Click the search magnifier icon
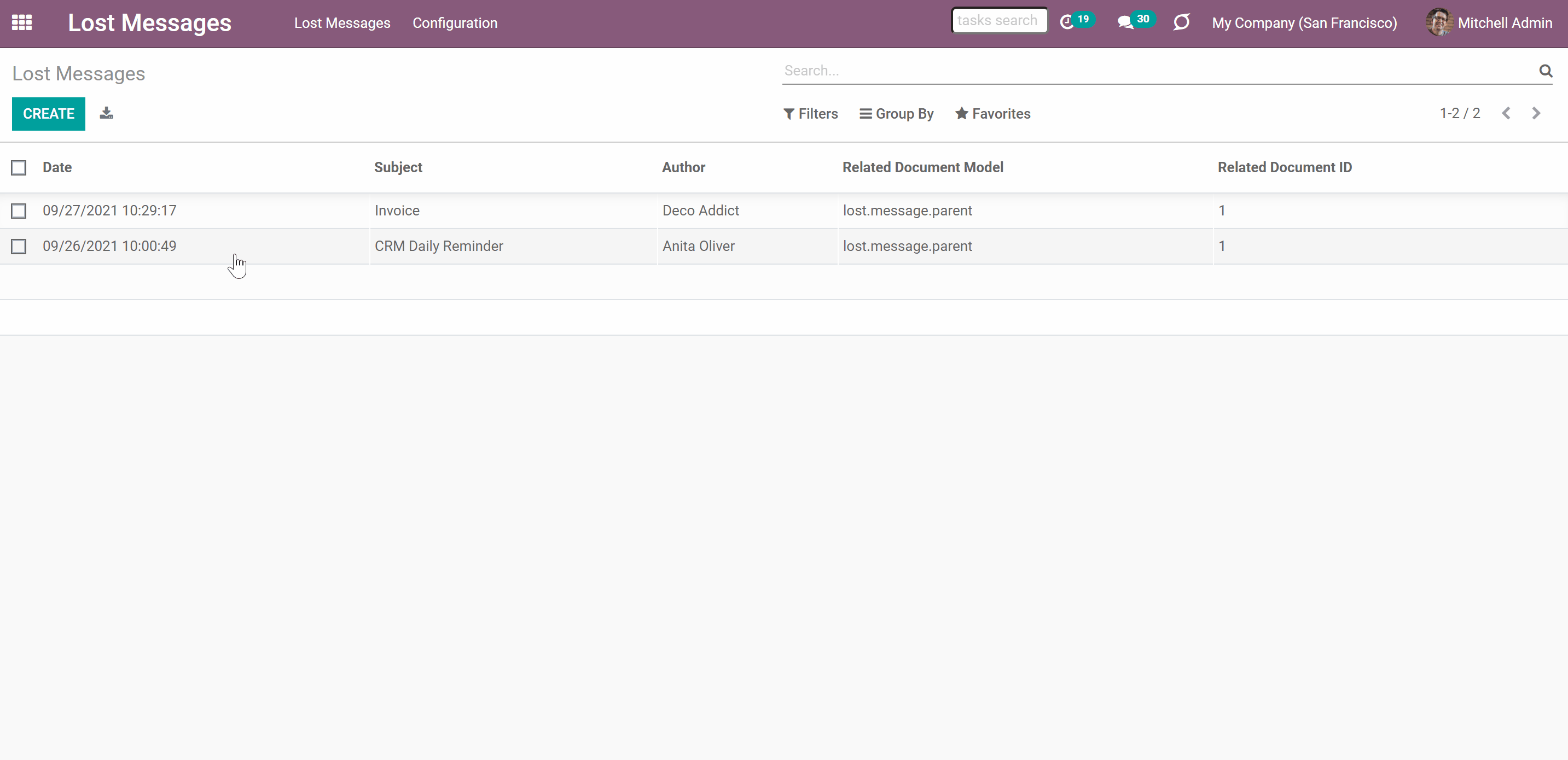 click(x=1546, y=71)
